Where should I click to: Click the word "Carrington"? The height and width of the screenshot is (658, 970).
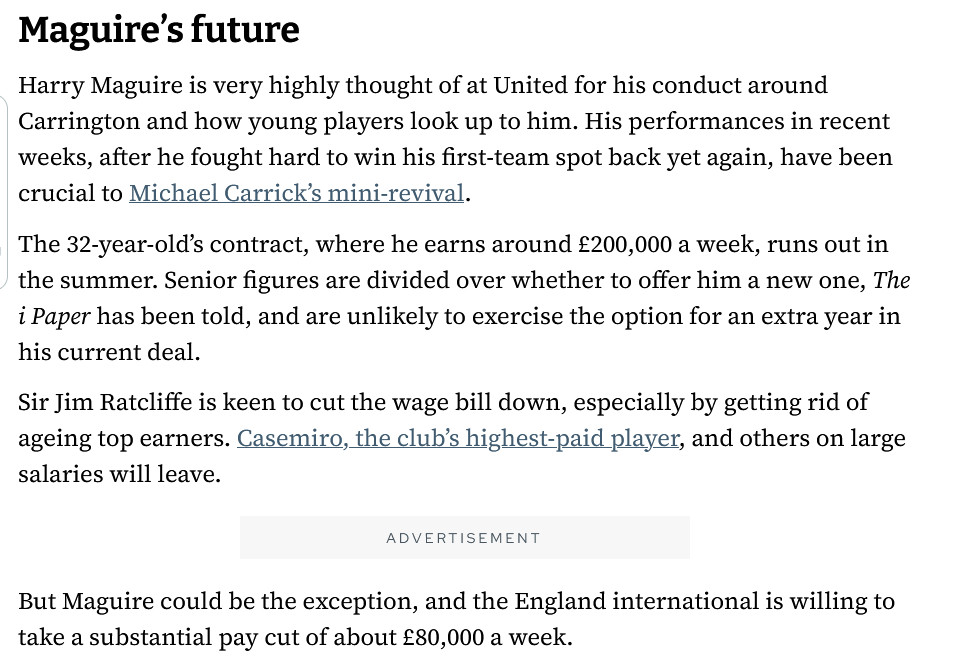click(84, 121)
